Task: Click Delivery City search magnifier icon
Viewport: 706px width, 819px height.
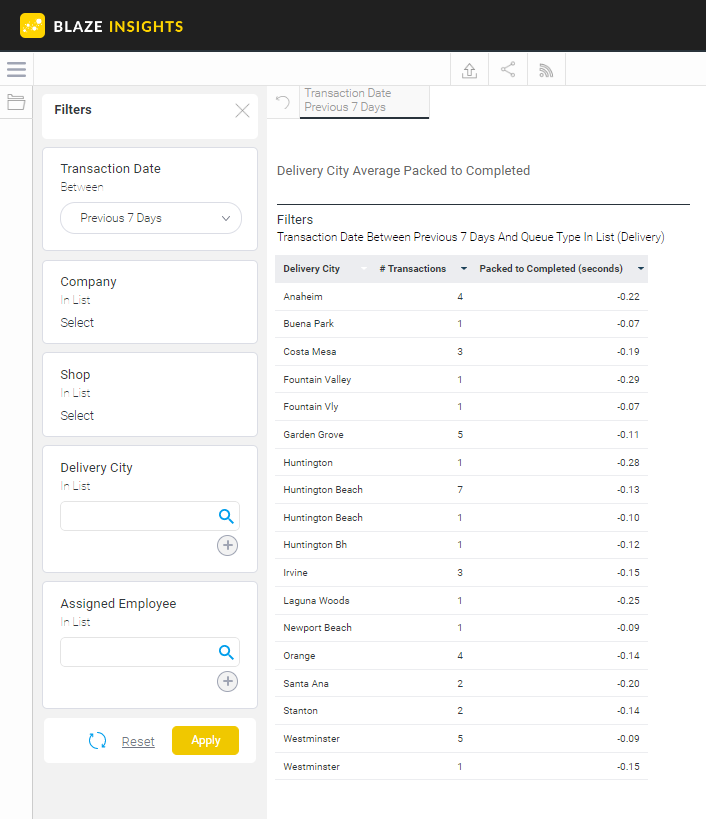Action: [226, 516]
